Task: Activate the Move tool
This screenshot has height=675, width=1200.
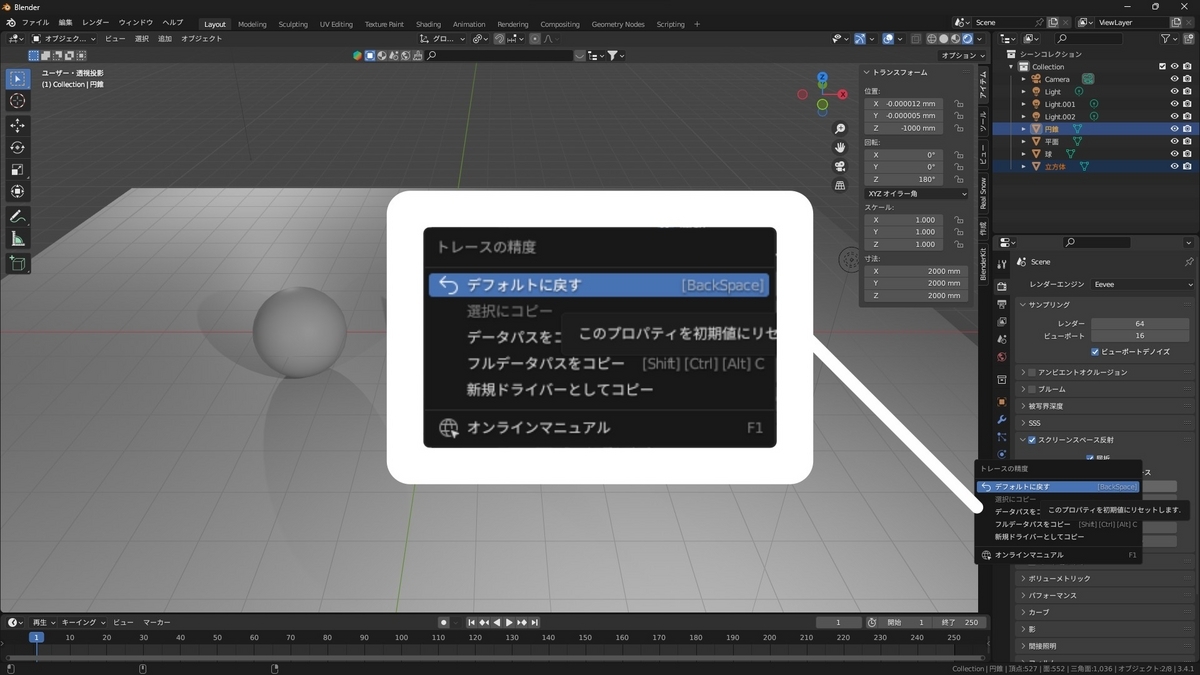Action: coord(17,125)
